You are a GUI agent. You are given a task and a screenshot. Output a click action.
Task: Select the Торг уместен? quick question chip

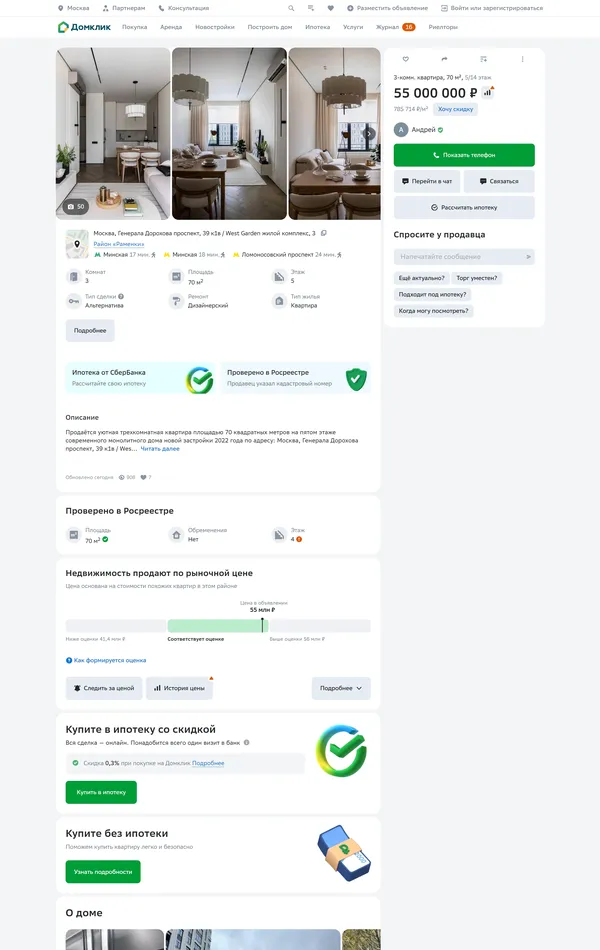(476, 278)
